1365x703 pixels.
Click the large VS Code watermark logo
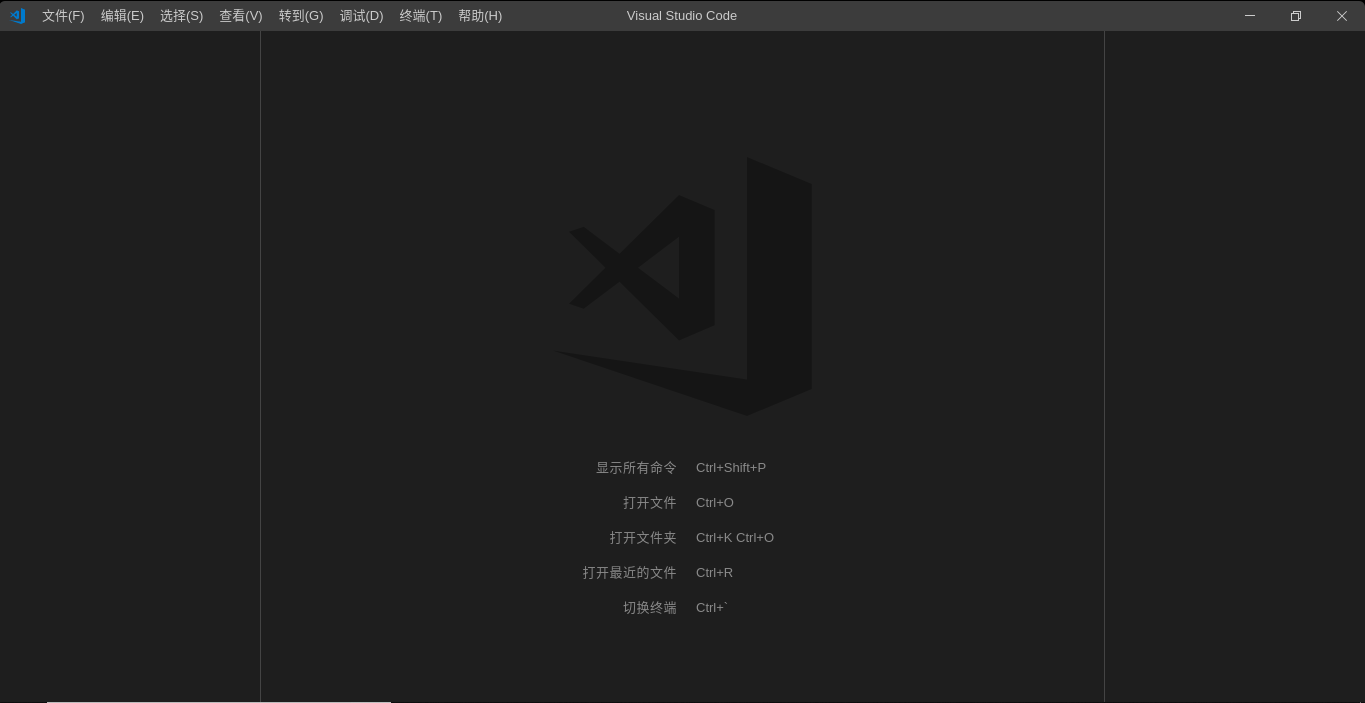(x=682, y=284)
